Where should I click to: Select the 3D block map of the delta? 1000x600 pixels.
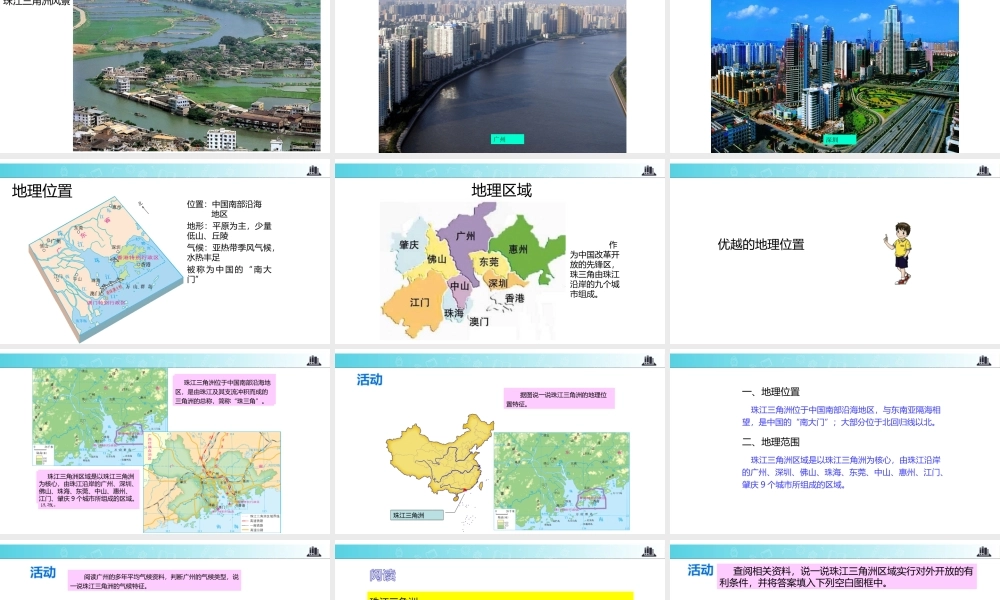coord(105,268)
